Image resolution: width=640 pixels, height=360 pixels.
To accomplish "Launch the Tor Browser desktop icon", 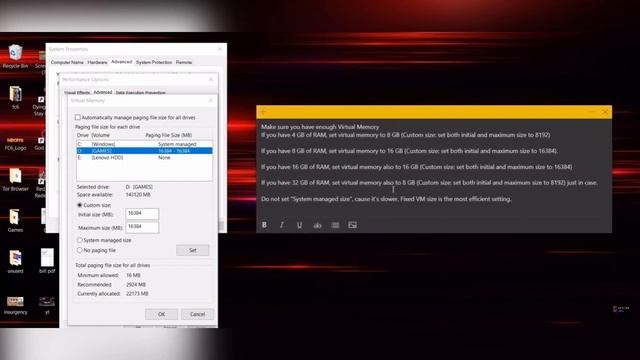I will [15, 180].
